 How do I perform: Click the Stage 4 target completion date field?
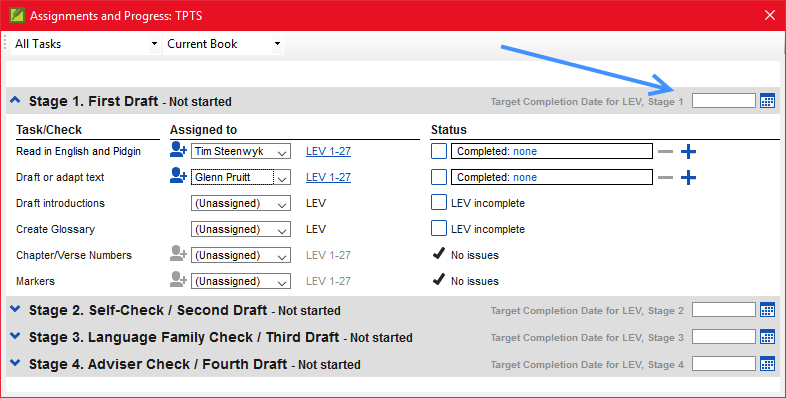724,364
